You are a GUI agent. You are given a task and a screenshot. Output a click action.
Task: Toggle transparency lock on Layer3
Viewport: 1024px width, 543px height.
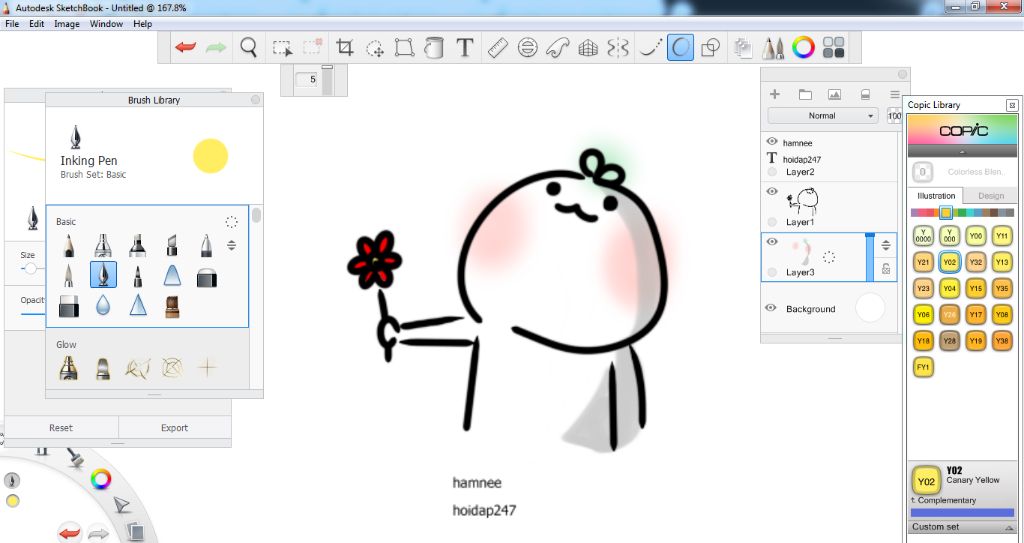pyautogui.click(x=886, y=268)
